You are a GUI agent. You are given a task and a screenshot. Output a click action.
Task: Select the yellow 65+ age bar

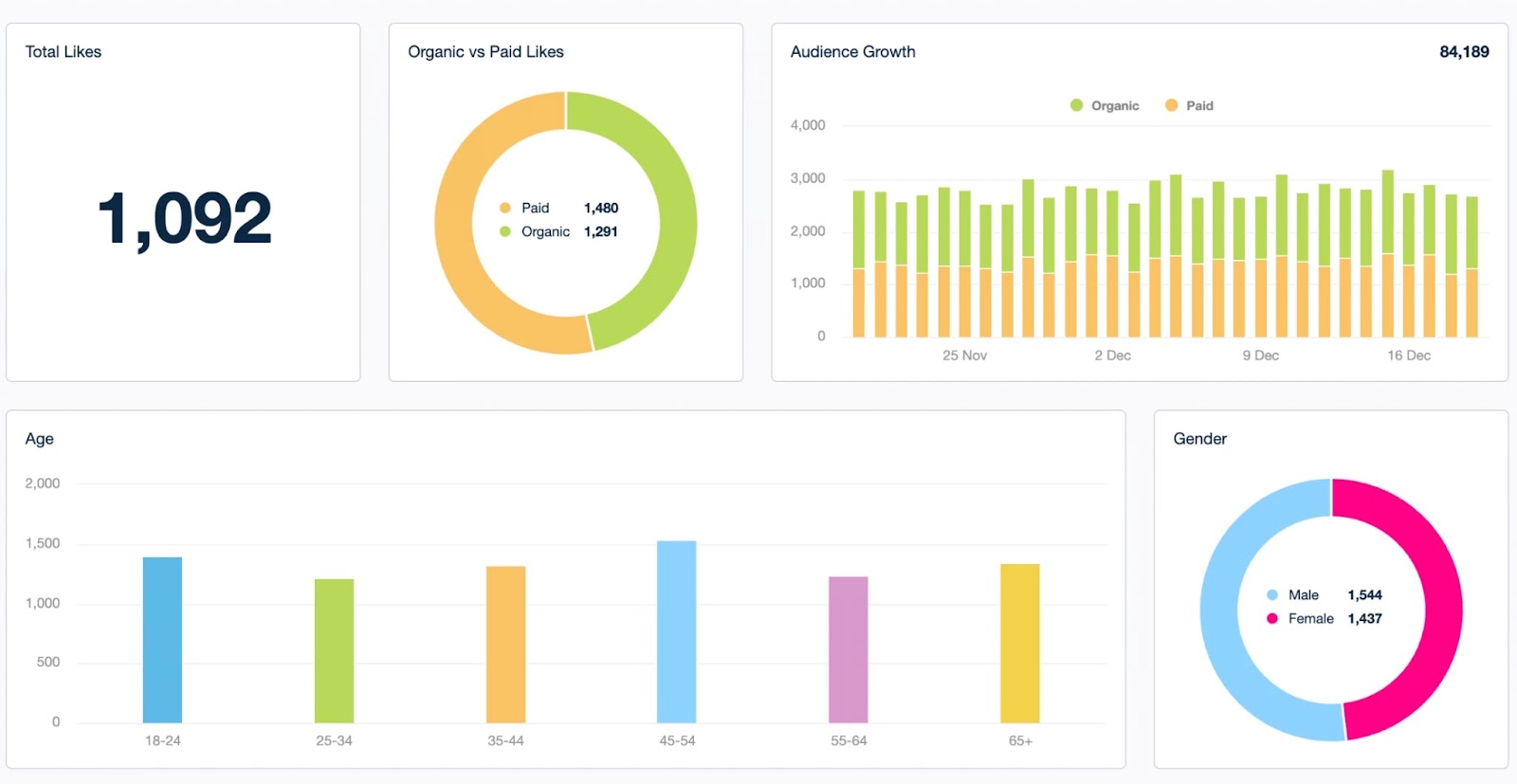coord(1019,643)
